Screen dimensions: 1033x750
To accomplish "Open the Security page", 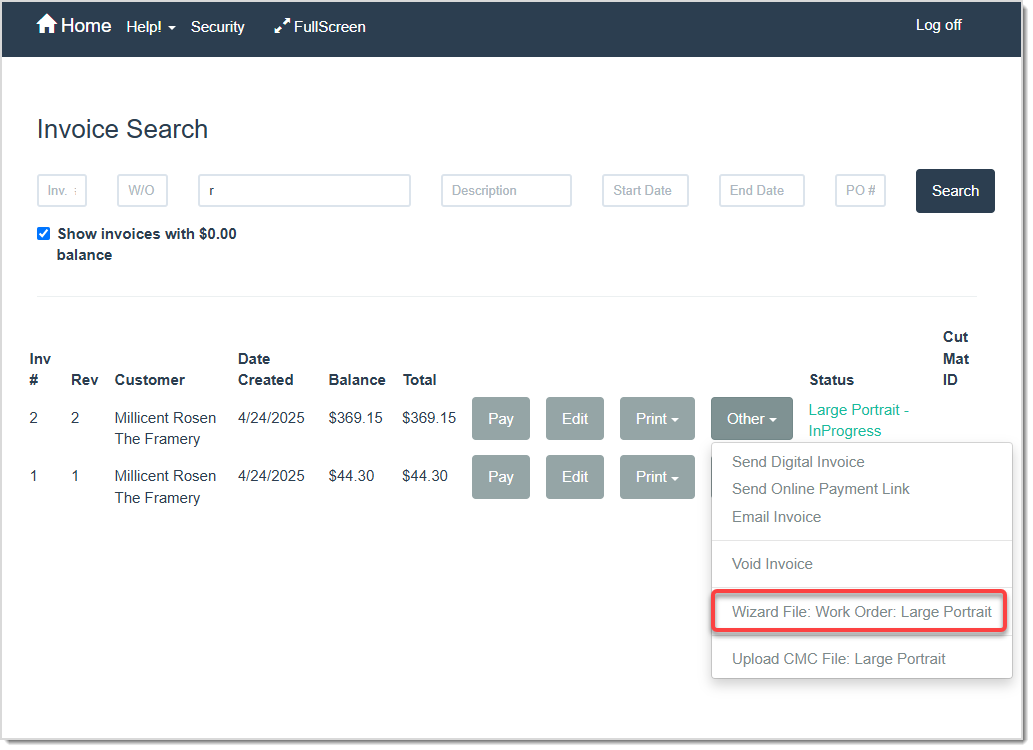I will point(217,27).
